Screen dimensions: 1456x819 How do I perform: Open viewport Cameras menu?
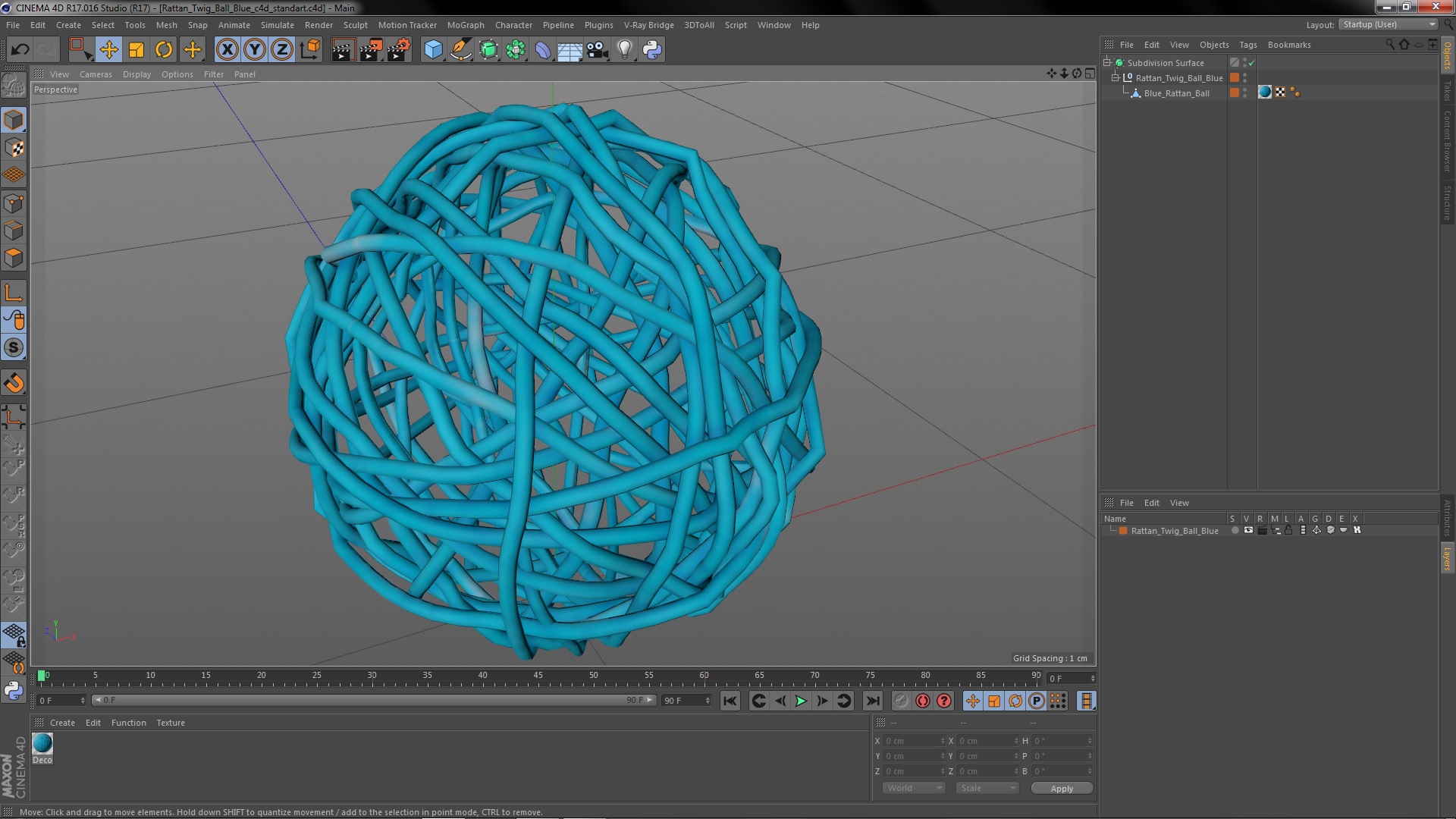point(96,74)
